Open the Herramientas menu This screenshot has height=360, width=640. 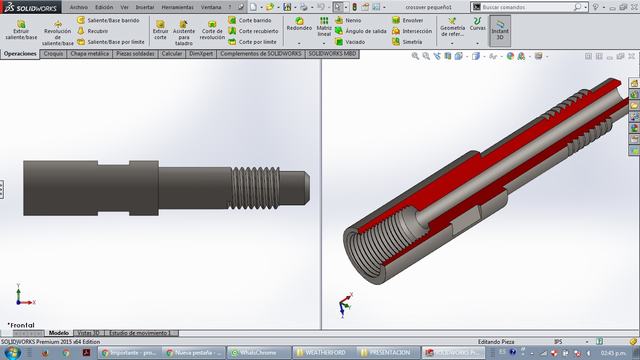click(178, 7)
